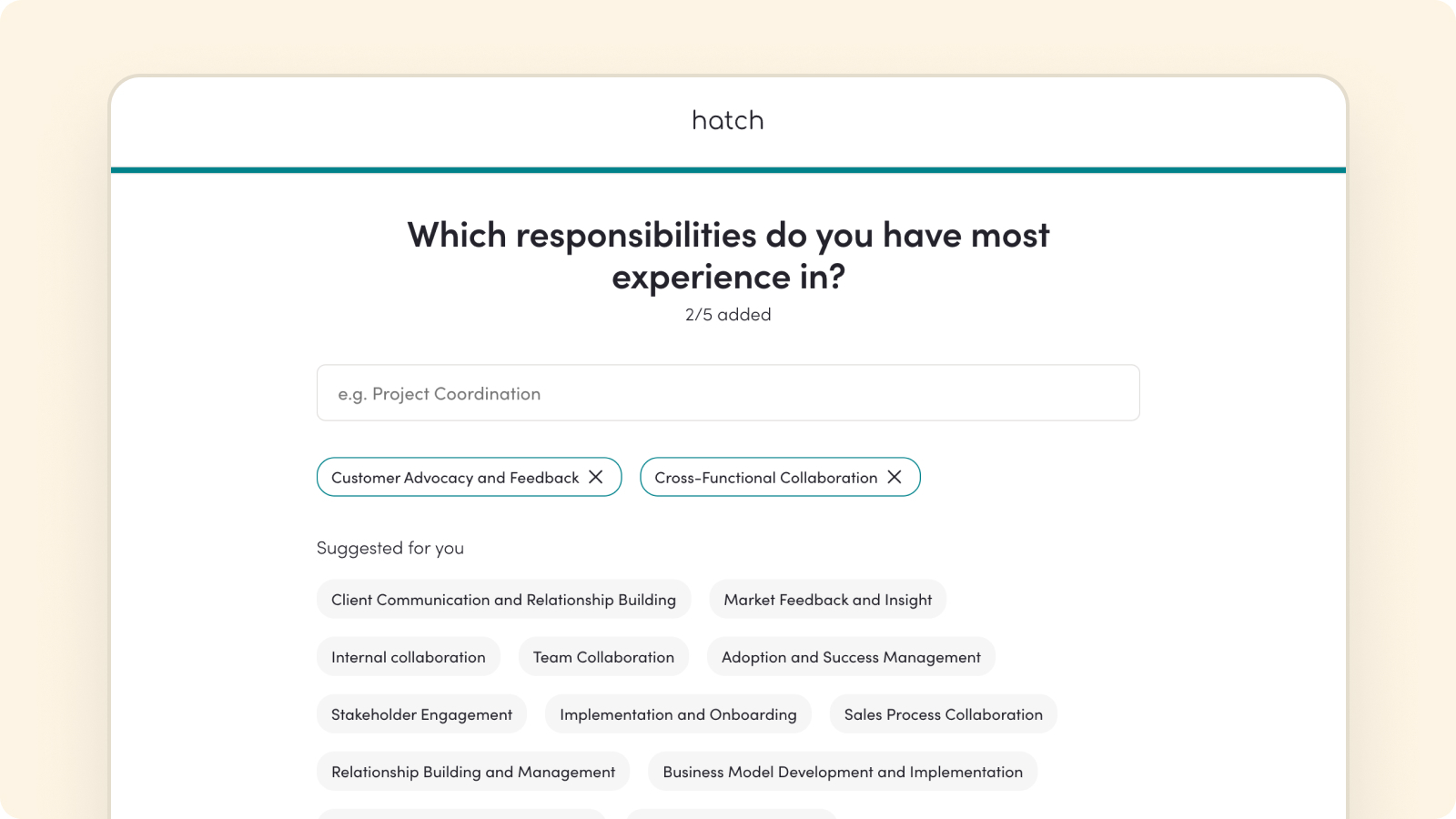The image size is (1456, 819).
Task: Pick Business Model Development and Implementation chip
Action: [843, 772]
